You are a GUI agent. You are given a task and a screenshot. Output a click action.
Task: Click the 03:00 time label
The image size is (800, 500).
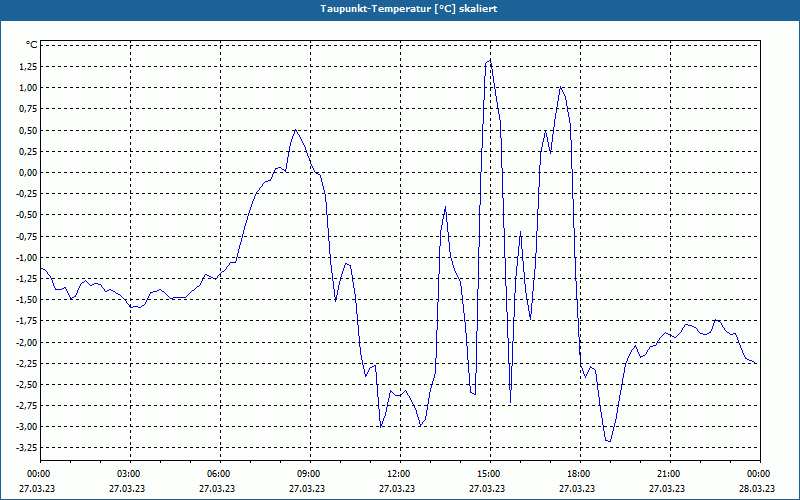pyautogui.click(x=130, y=474)
